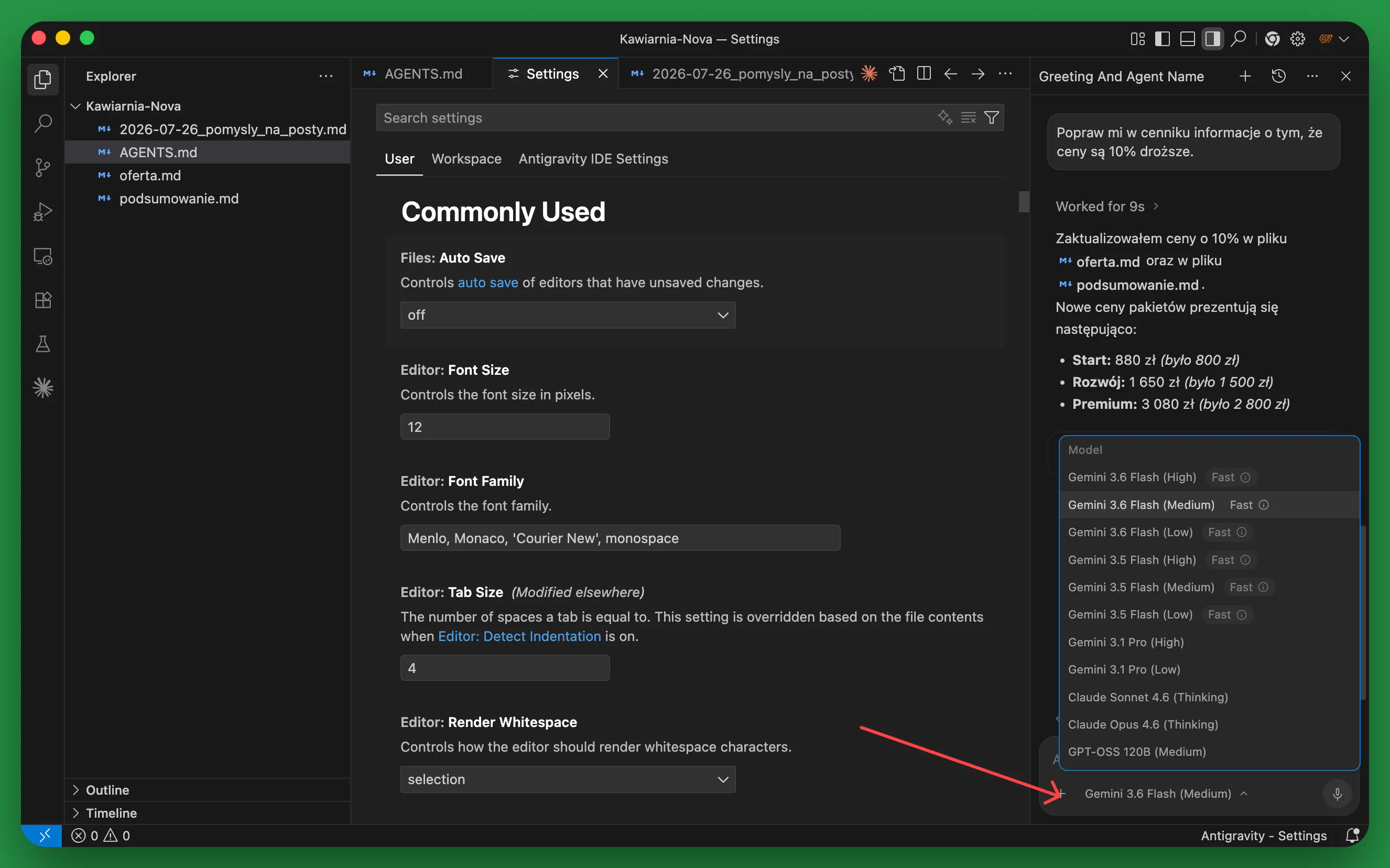Open remote window indicator in status bar

(45, 836)
